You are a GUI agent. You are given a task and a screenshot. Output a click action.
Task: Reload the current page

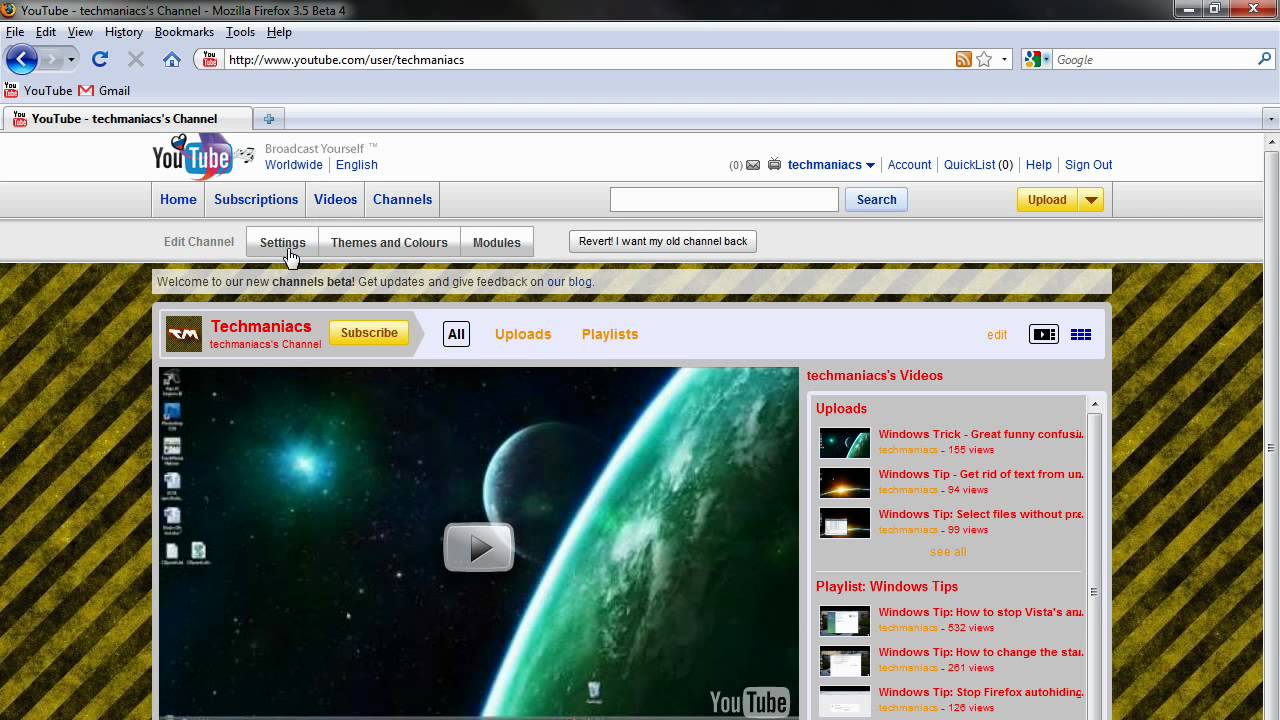click(100, 59)
